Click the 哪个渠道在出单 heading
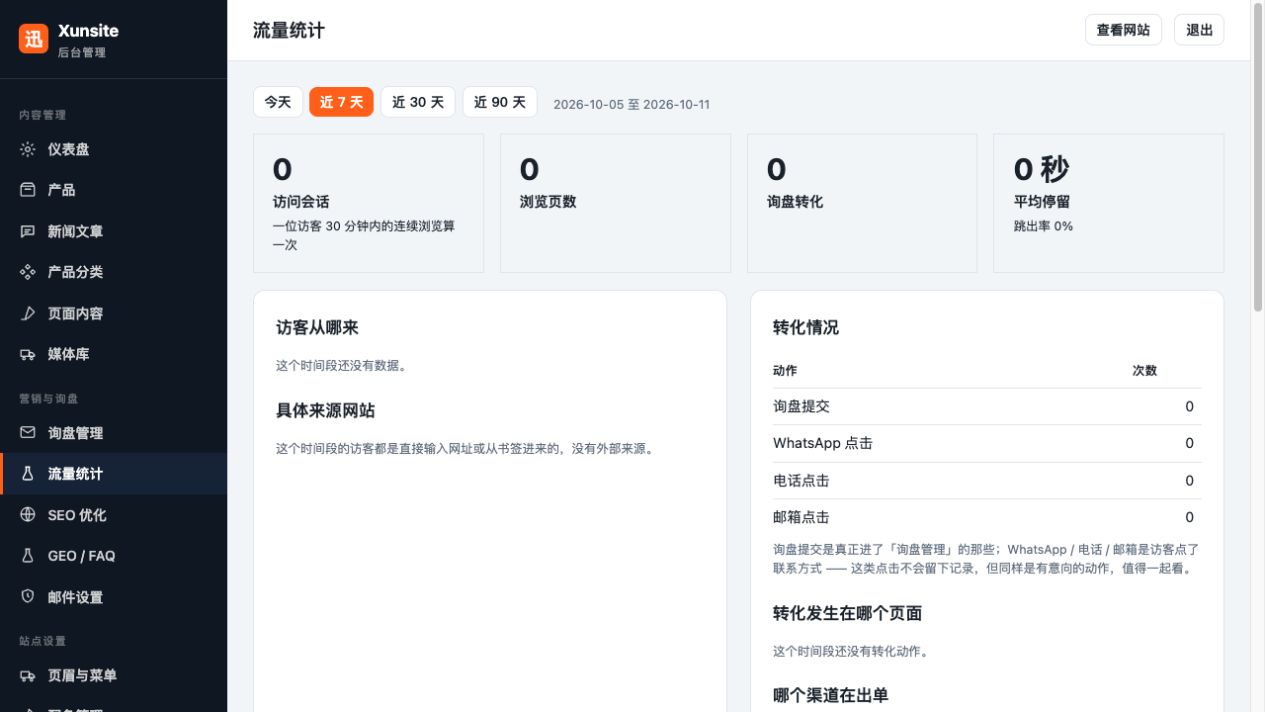 click(831, 695)
